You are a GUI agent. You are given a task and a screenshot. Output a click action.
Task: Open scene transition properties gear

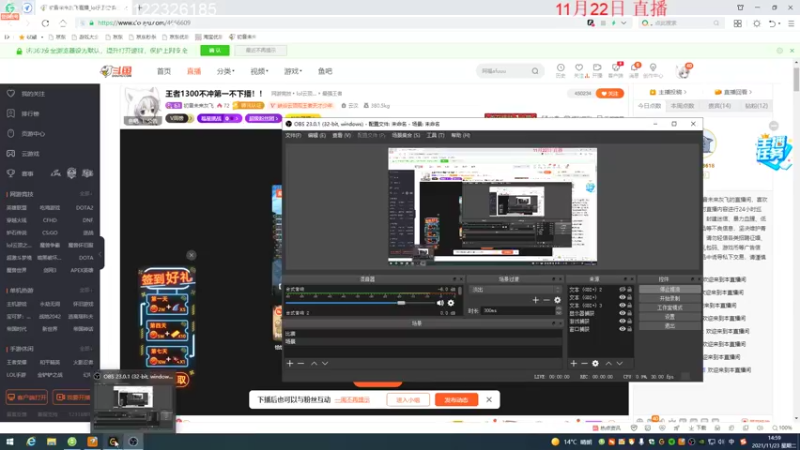click(558, 300)
